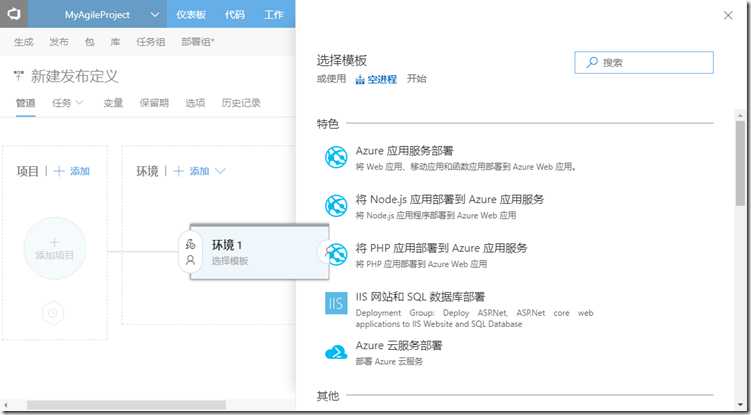751x415 pixels.
Task: Click the IIS template icon
Action: click(x=336, y=303)
